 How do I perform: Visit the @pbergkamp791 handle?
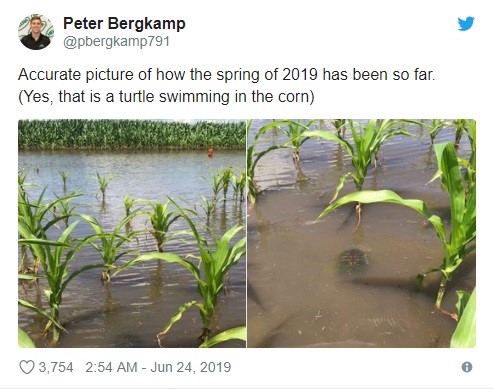coord(116,42)
